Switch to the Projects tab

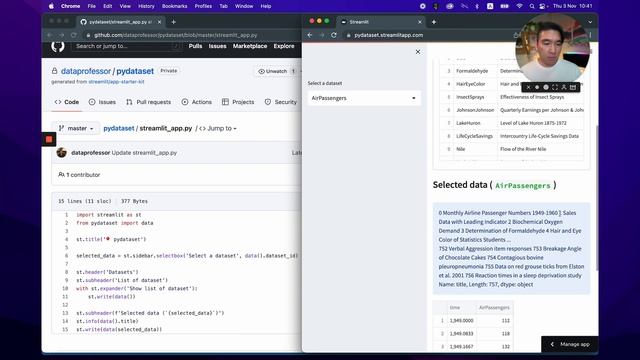238,102
